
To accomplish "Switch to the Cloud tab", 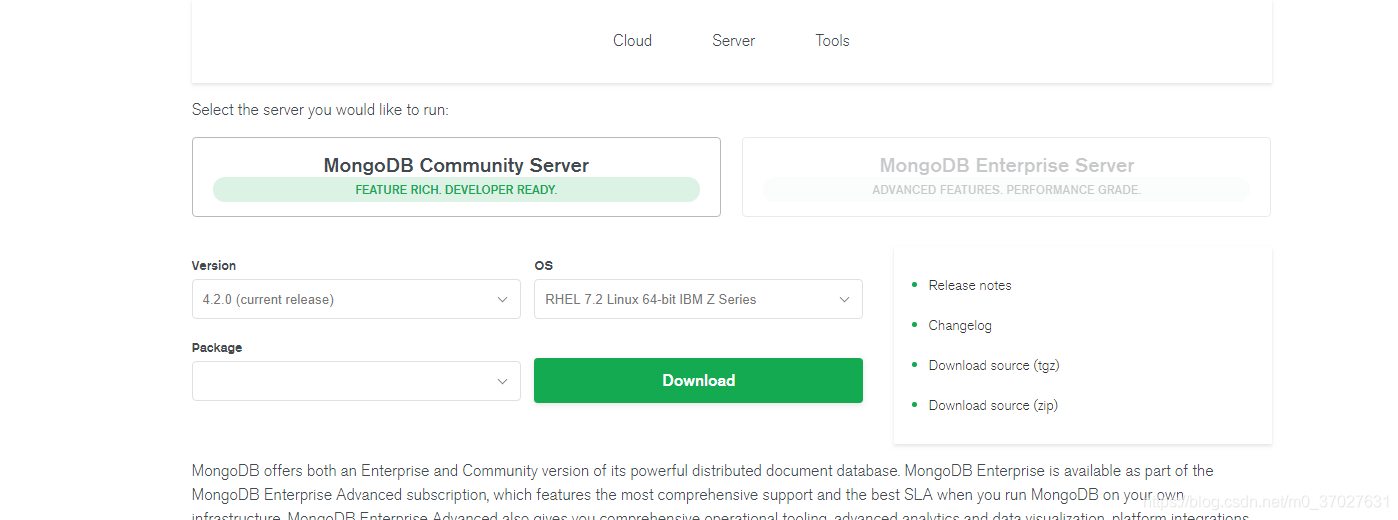I will (632, 41).
